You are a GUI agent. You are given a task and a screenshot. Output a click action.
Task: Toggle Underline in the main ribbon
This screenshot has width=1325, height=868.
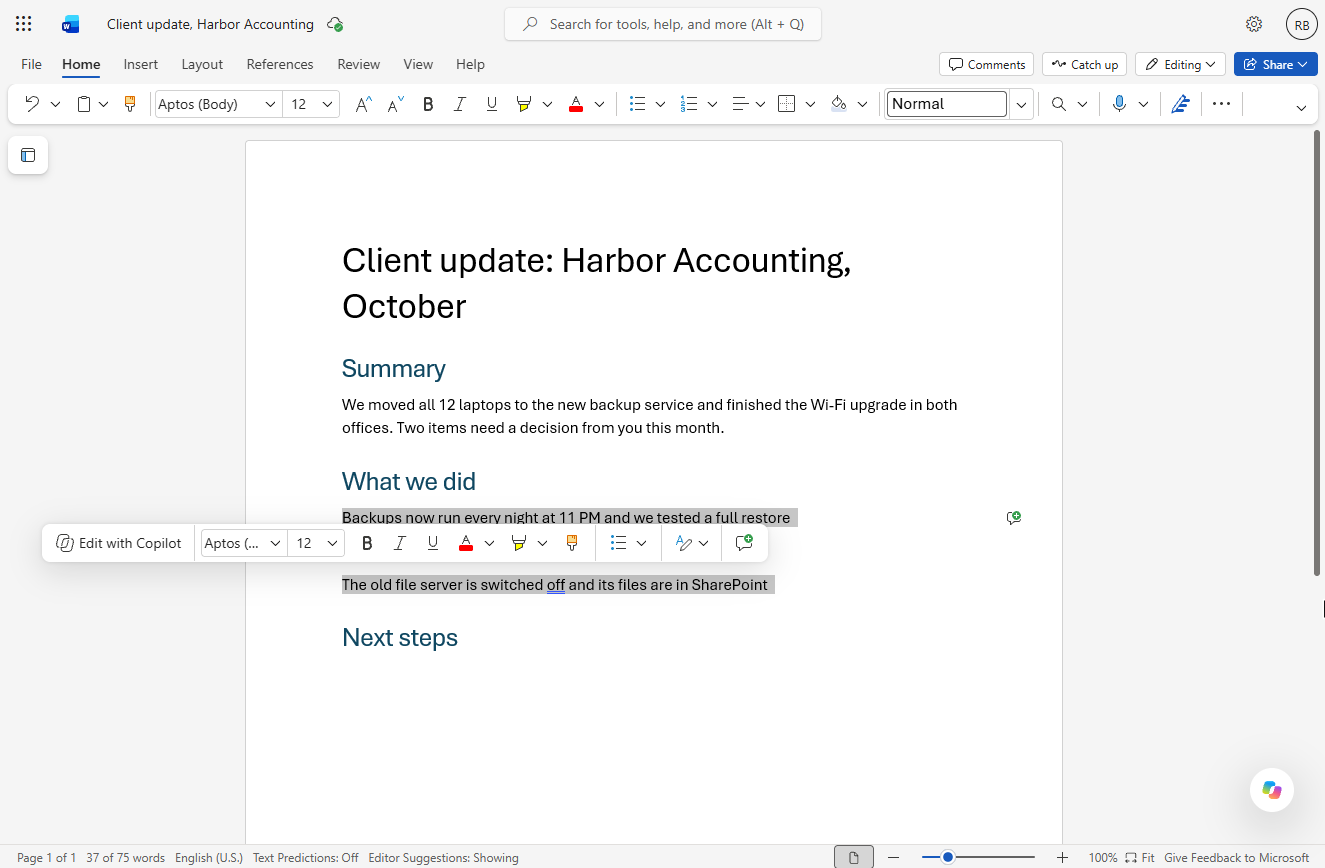[x=491, y=104]
